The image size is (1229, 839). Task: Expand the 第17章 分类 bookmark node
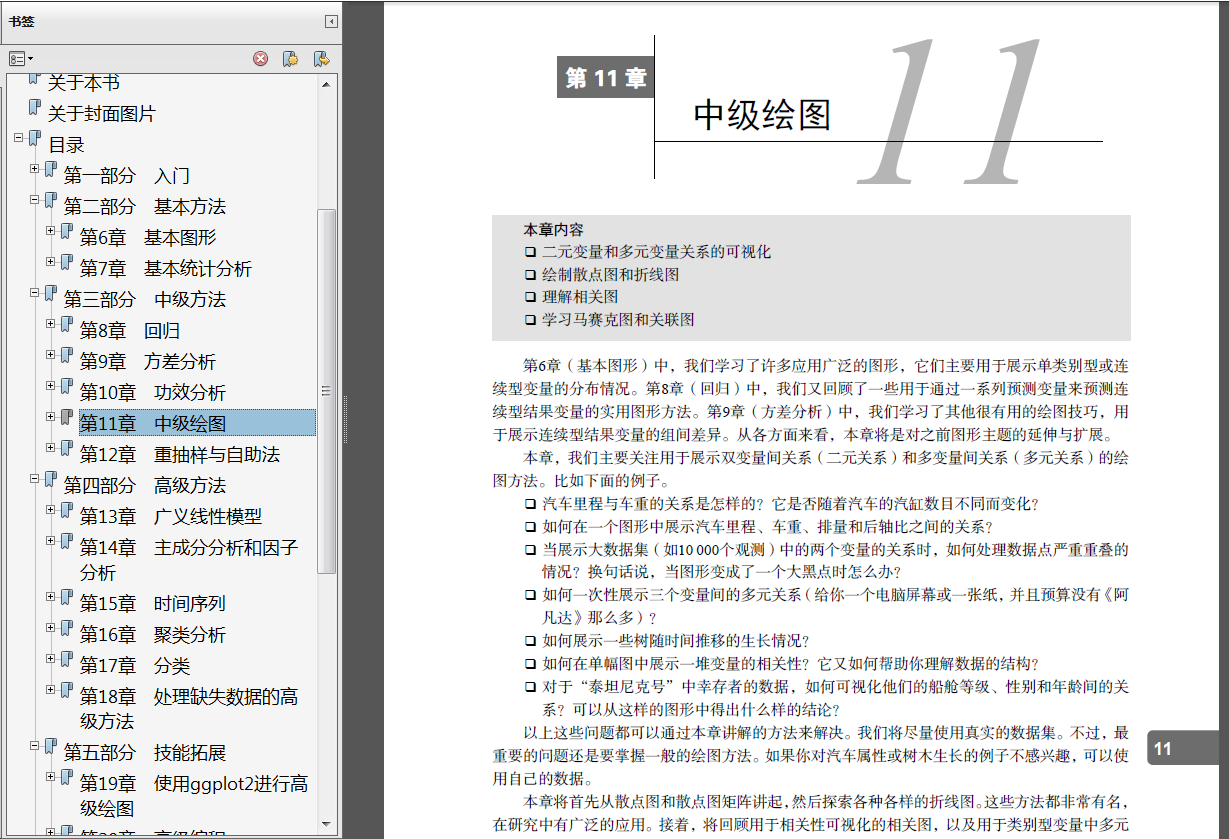(51, 659)
